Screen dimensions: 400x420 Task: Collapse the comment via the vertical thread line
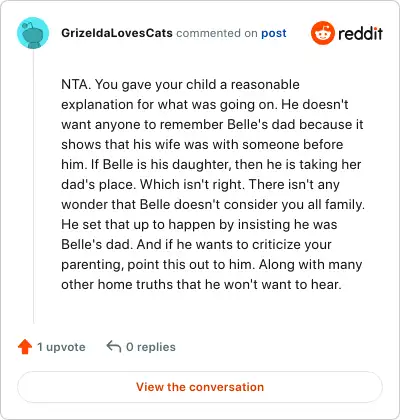click(x=33, y=187)
